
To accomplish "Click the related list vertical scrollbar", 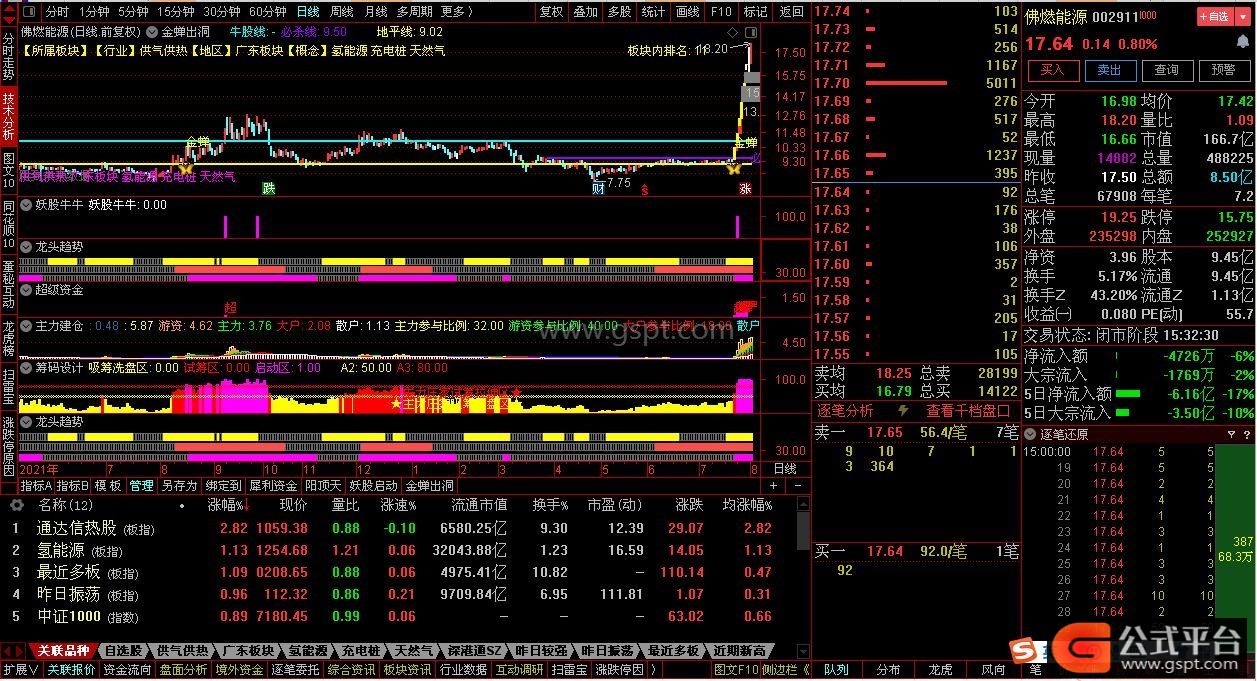I will click(x=803, y=532).
